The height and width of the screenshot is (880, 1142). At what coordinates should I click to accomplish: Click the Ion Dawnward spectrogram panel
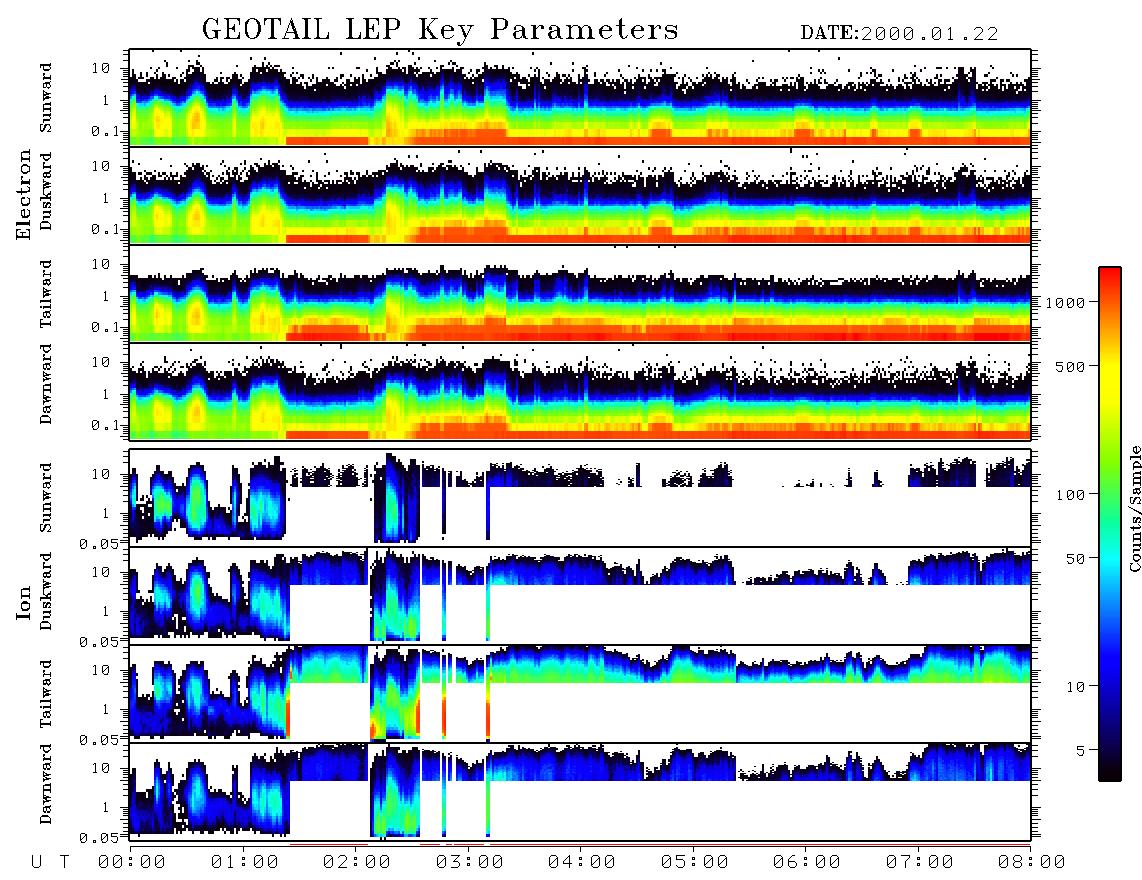pyautogui.click(x=580, y=791)
